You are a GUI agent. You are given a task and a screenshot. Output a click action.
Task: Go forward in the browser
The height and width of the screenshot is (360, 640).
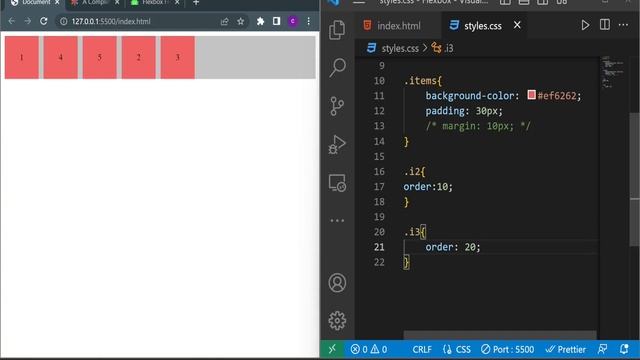[x=27, y=21]
